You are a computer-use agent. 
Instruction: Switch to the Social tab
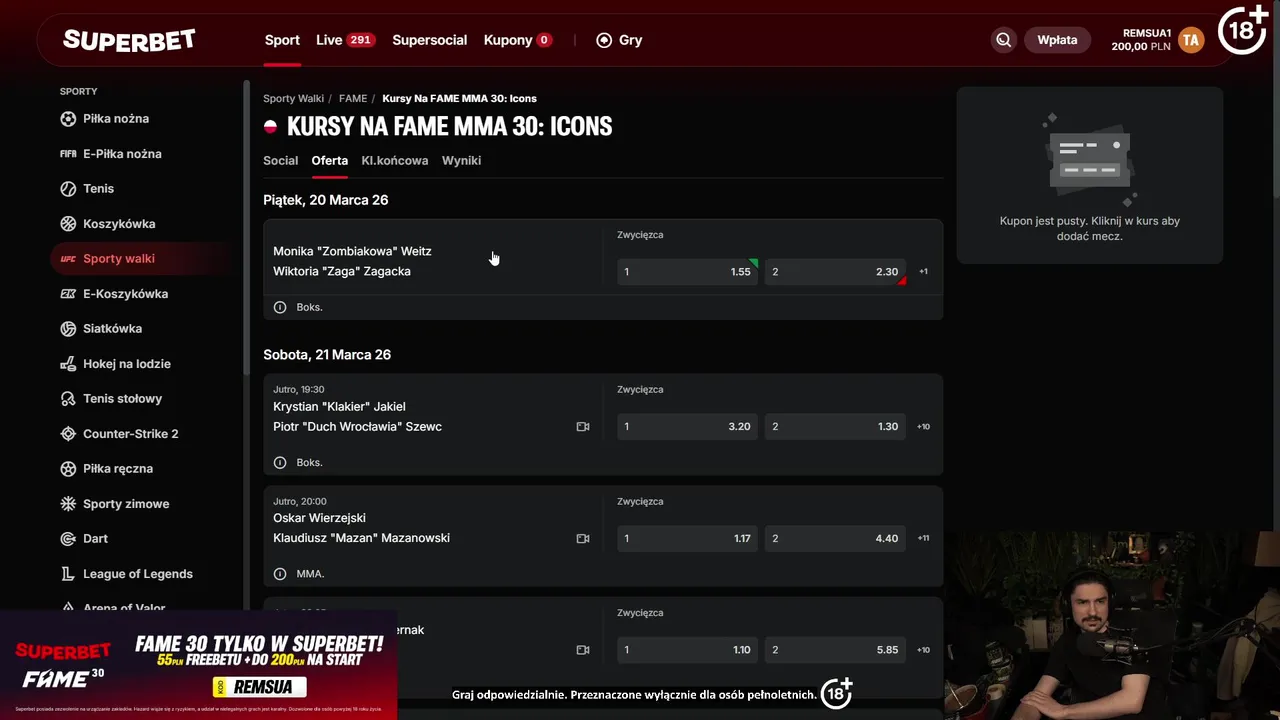tap(281, 160)
